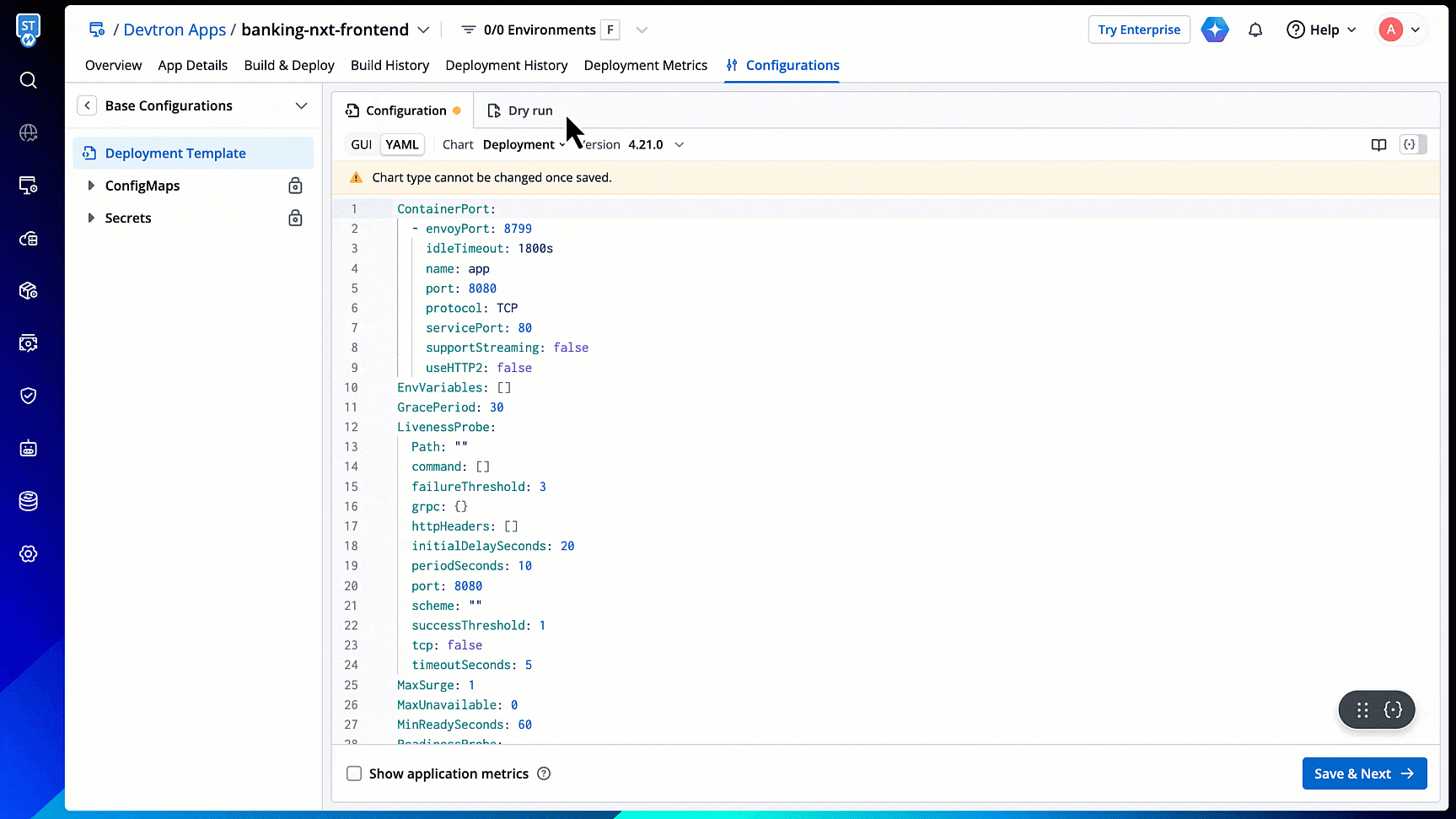Image resolution: width=1456 pixels, height=819 pixels.
Task: Click the search icon in left sidebar
Action: tap(28, 80)
